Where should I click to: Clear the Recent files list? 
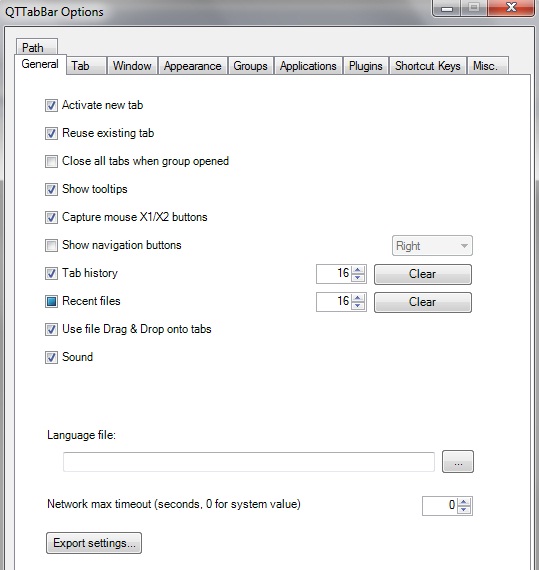pos(423,302)
